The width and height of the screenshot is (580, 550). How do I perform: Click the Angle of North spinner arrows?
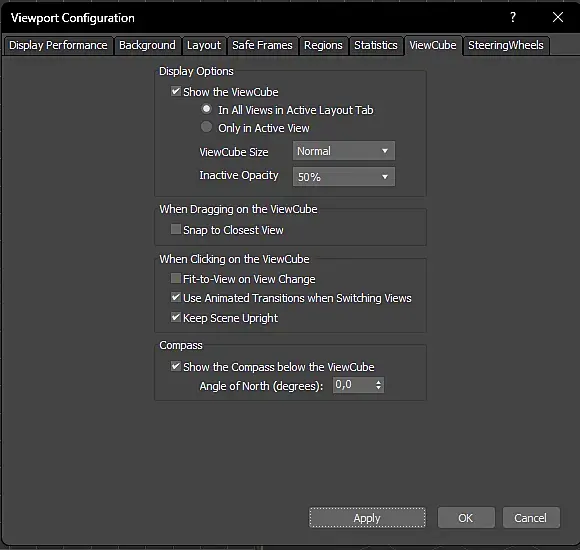pyautogui.click(x=378, y=385)
